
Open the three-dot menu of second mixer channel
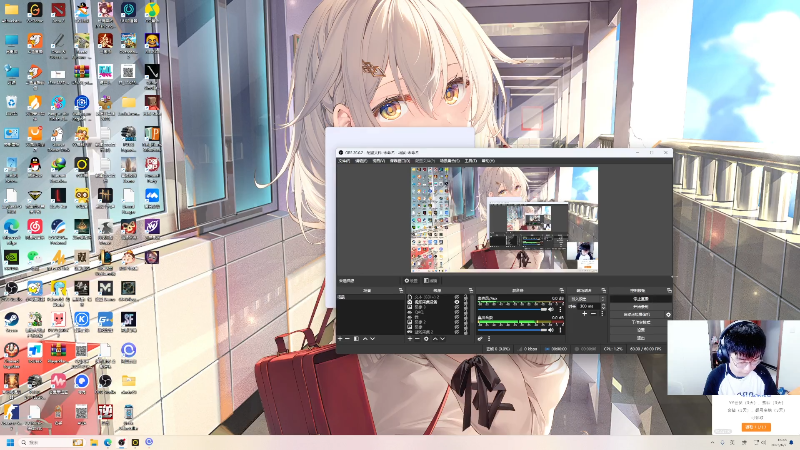click(560, 330)
